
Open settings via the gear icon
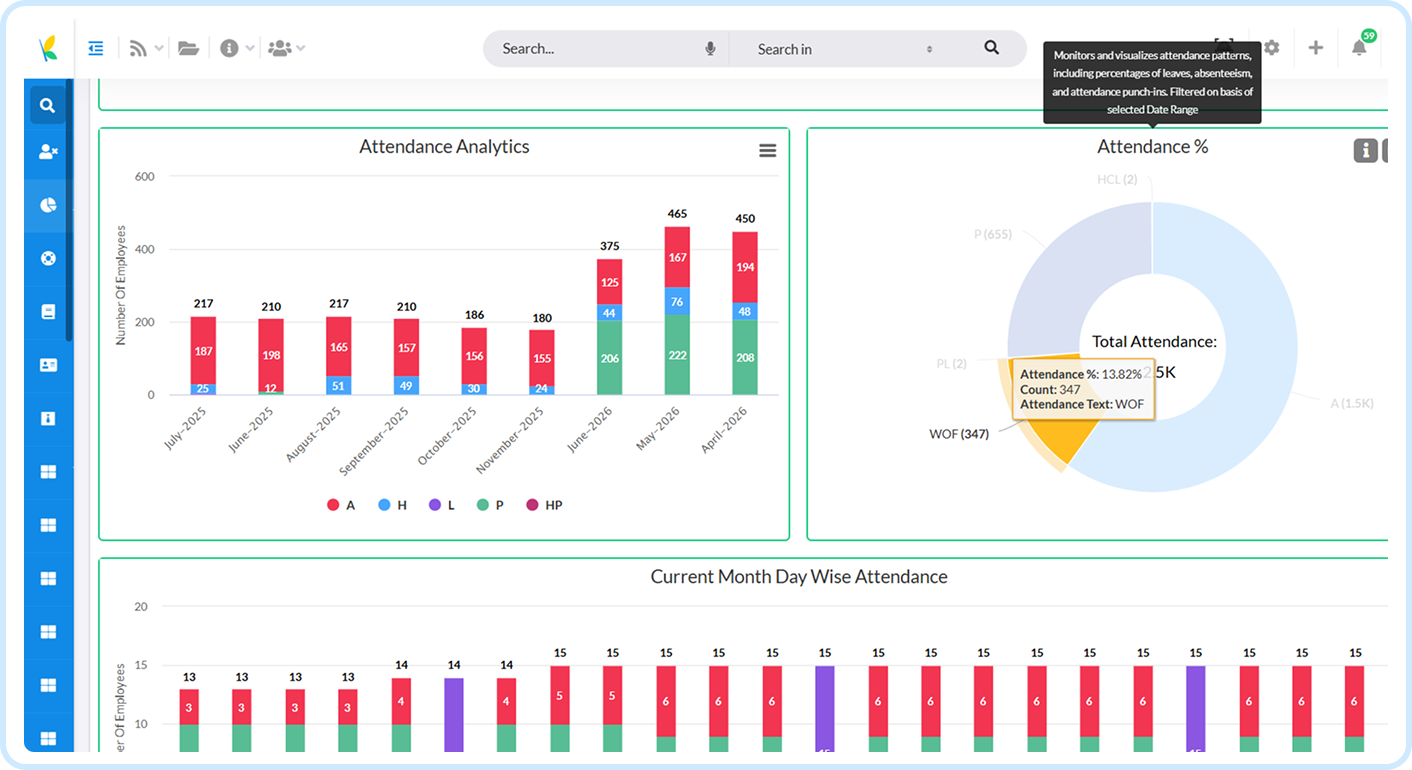click(x=1271, y=47)
